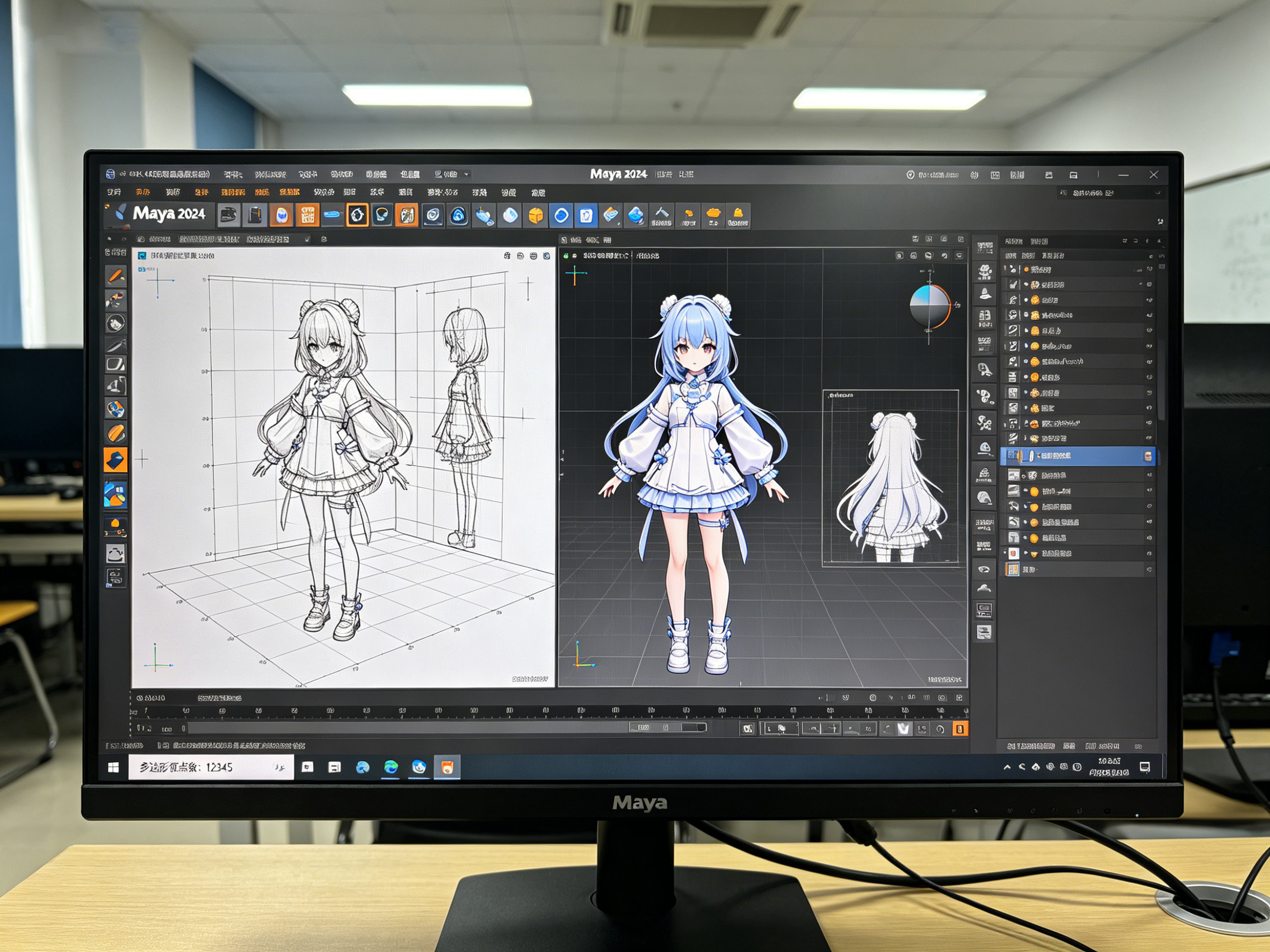Click the gray torus ring shelf icon
Screen dimensions: 1270x952
click(x=433, y=216)
